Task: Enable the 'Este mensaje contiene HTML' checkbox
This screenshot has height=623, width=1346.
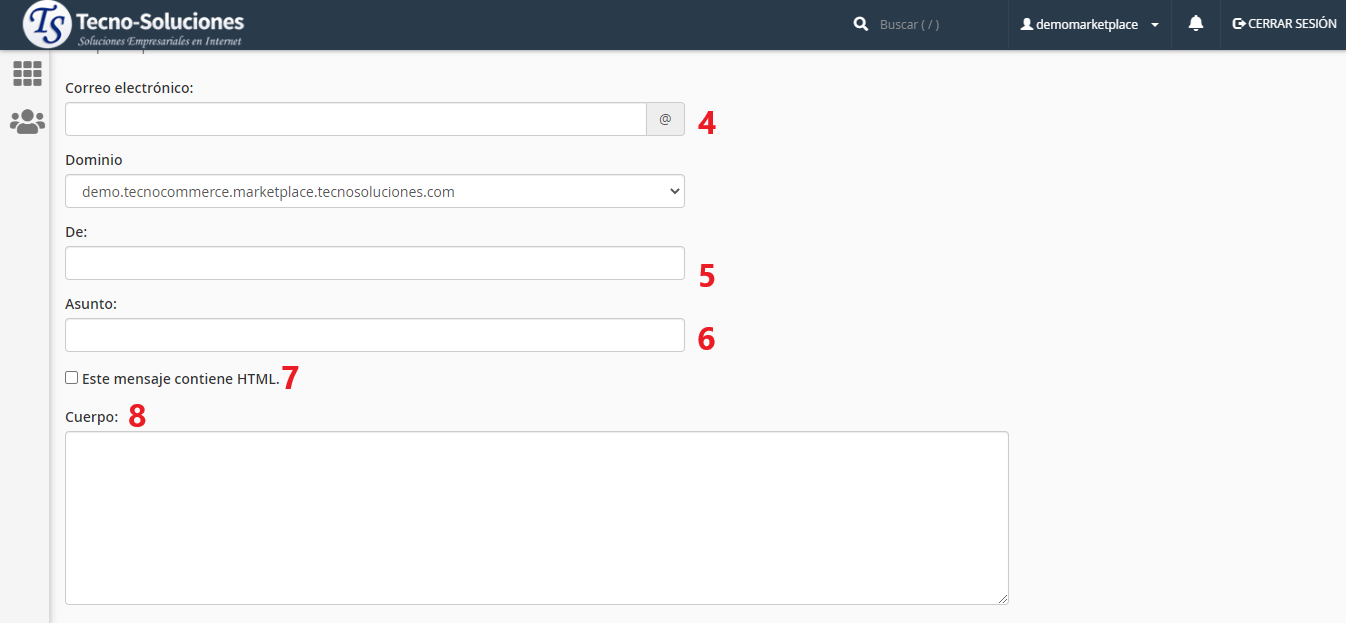Action: tap(72, 378)
